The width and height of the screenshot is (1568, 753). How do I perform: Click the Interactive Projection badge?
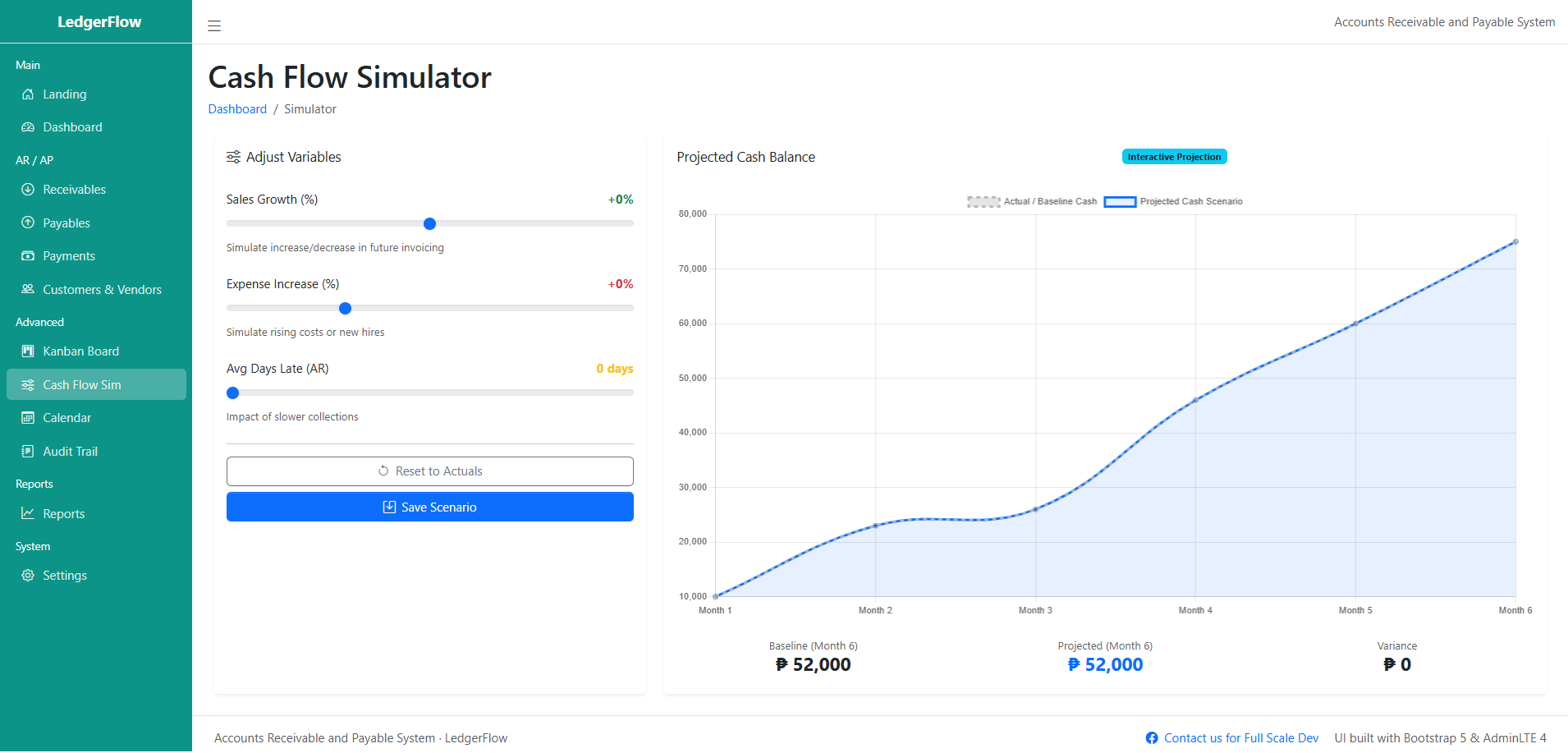click(x=1174, y=156)
